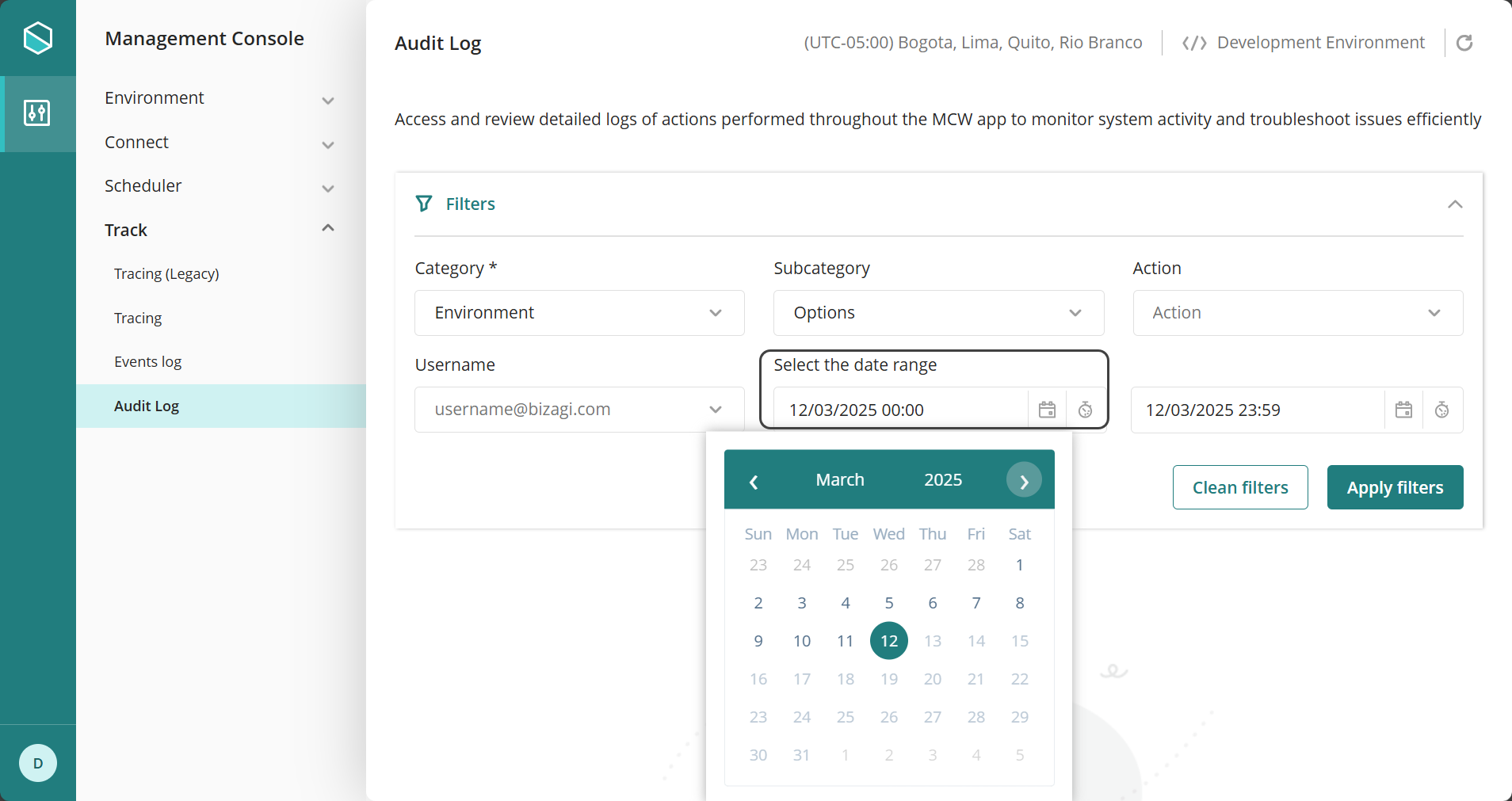Image resolution: width=1512 pixels, height=801 pixels.
Task: Click the Management Console title
Action: pos(204,39)
